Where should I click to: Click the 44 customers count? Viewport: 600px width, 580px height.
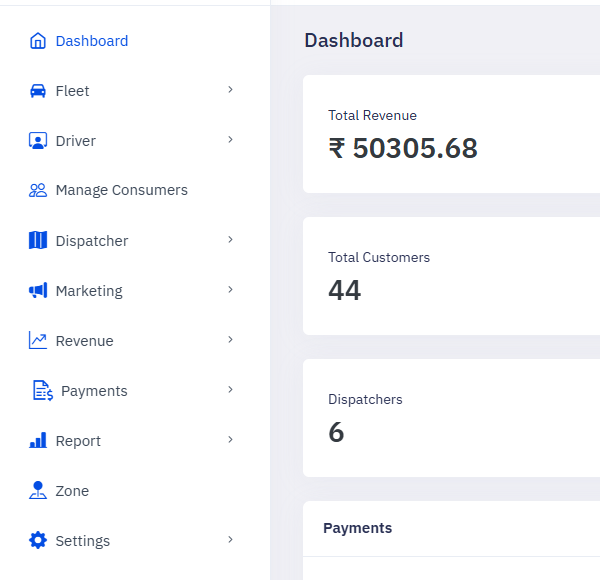344,290
